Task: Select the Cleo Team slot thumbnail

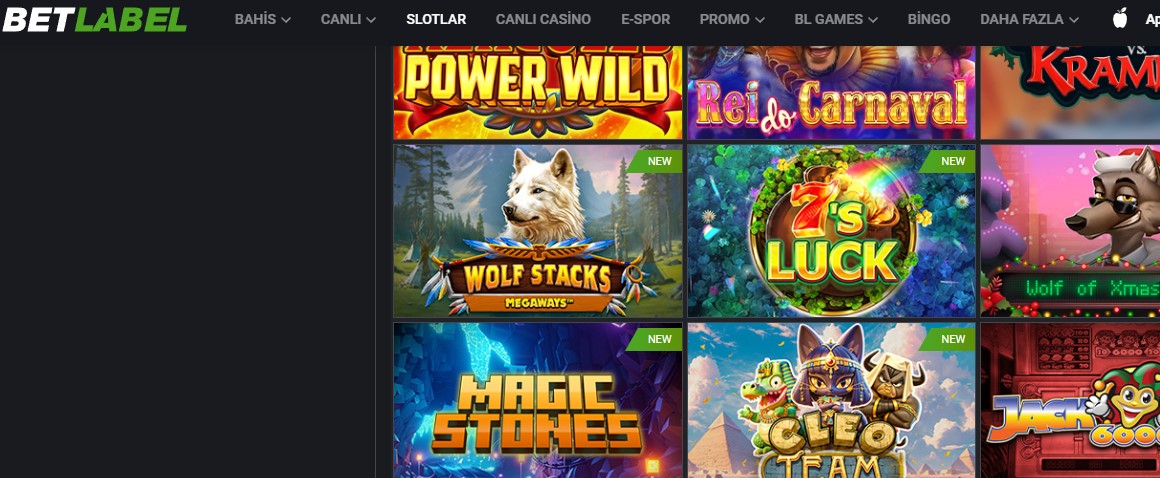Action: coord(832,400)
